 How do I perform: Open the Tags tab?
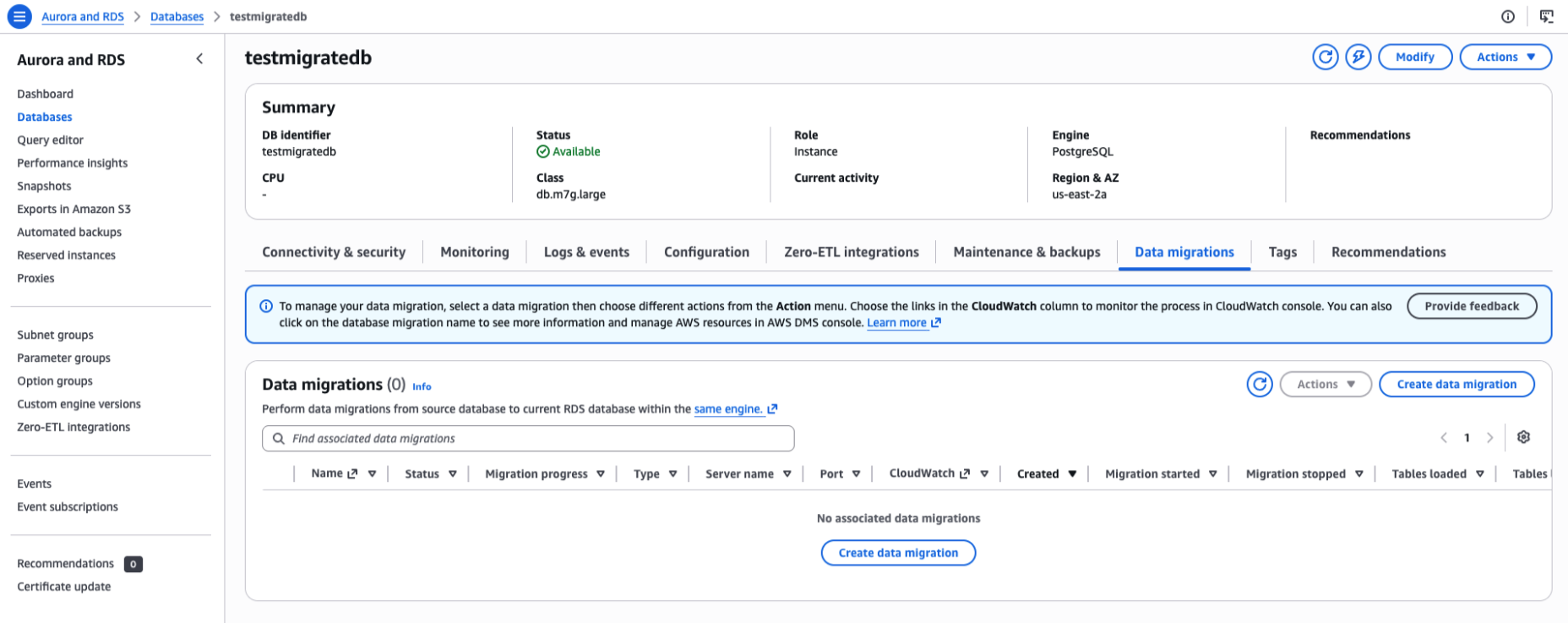1282,252
